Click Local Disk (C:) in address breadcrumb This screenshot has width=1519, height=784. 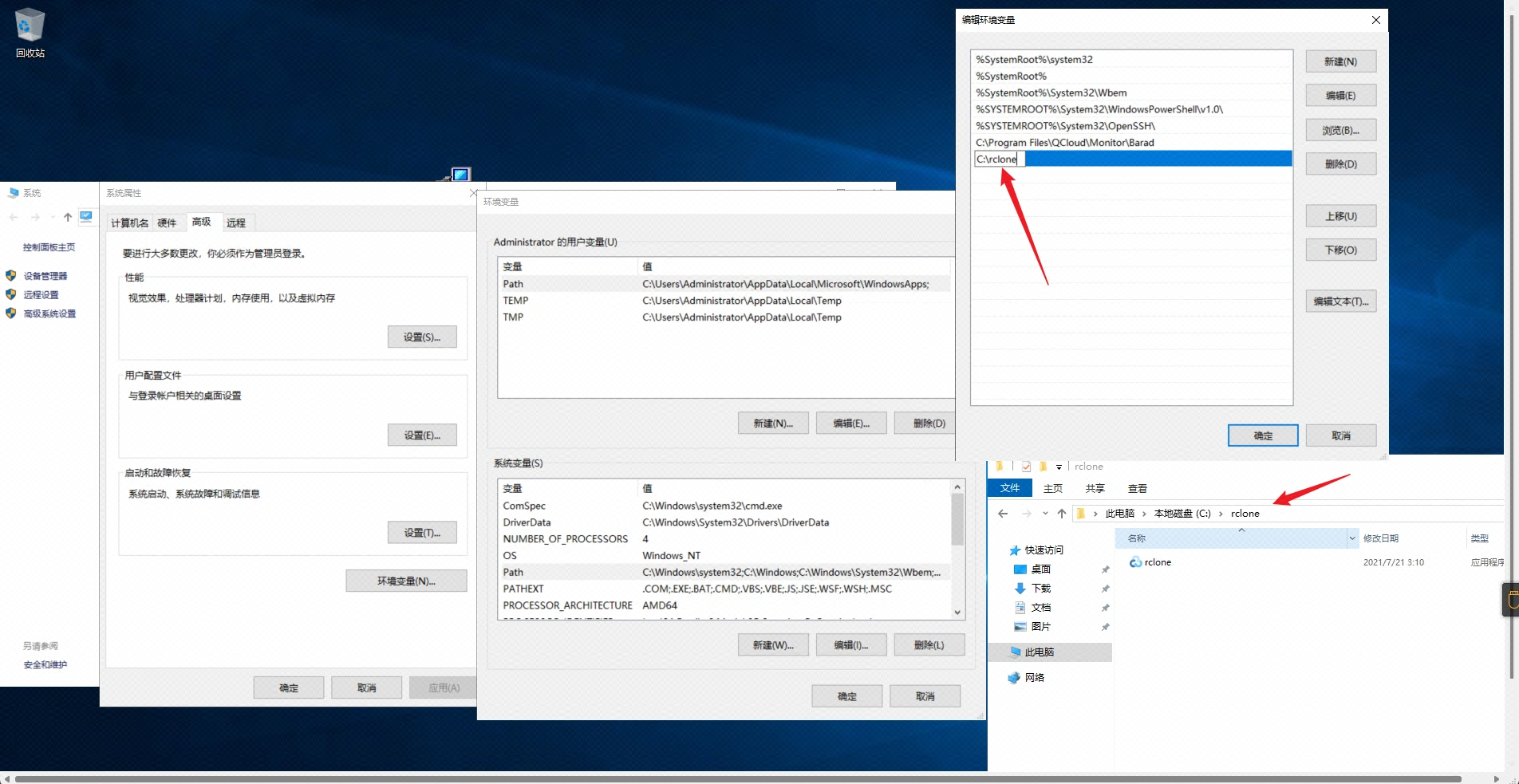click(1182, 514)
